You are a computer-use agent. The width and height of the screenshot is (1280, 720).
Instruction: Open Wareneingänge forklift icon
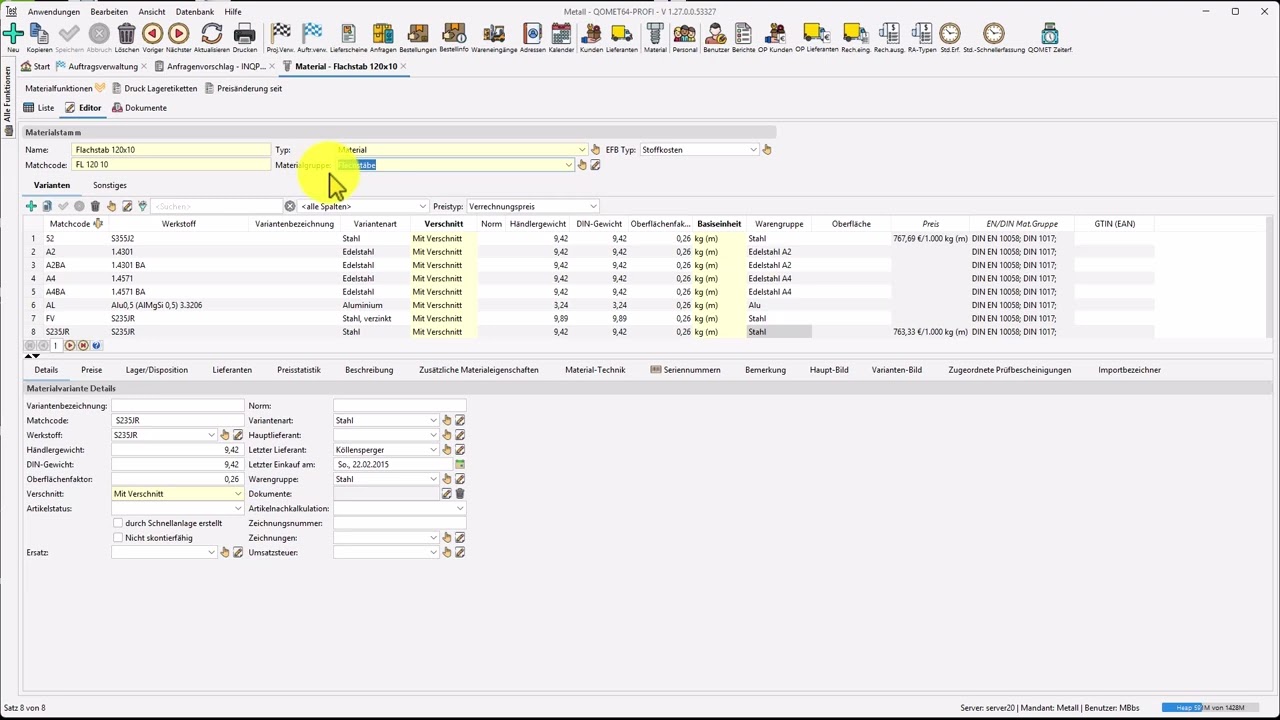(x=497, y=34)
